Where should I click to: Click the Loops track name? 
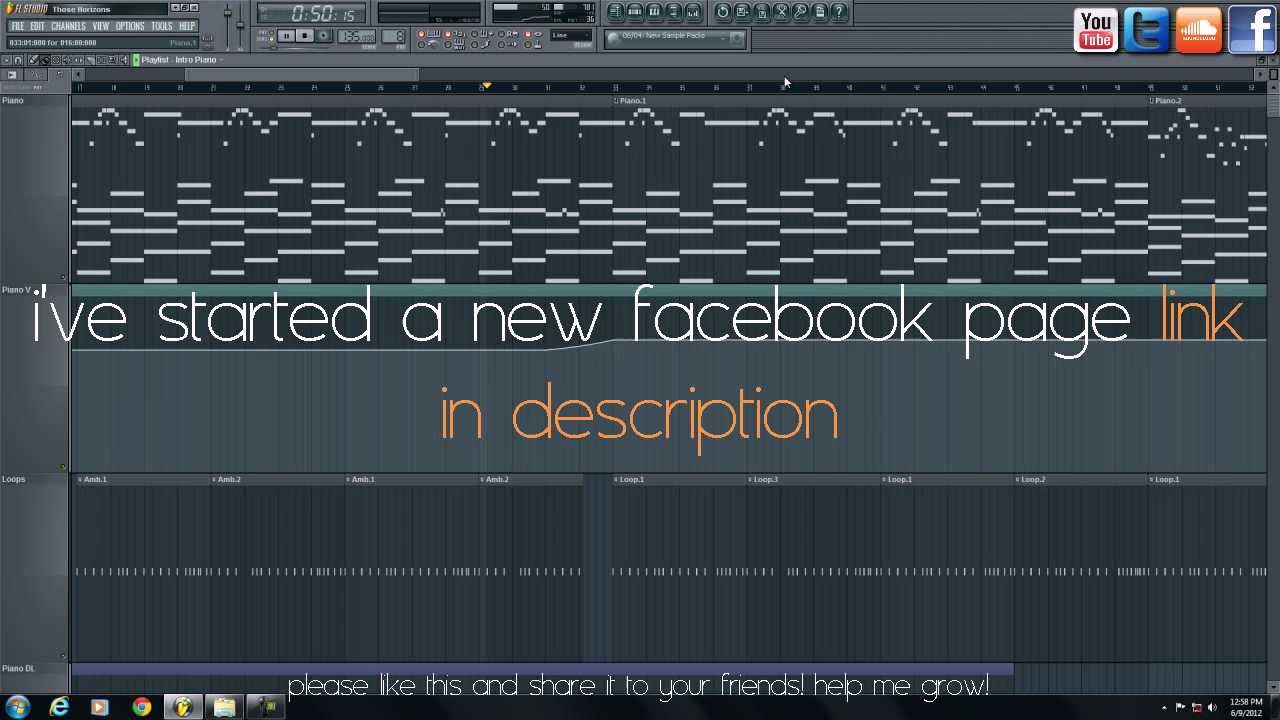(x=14, y=479)
